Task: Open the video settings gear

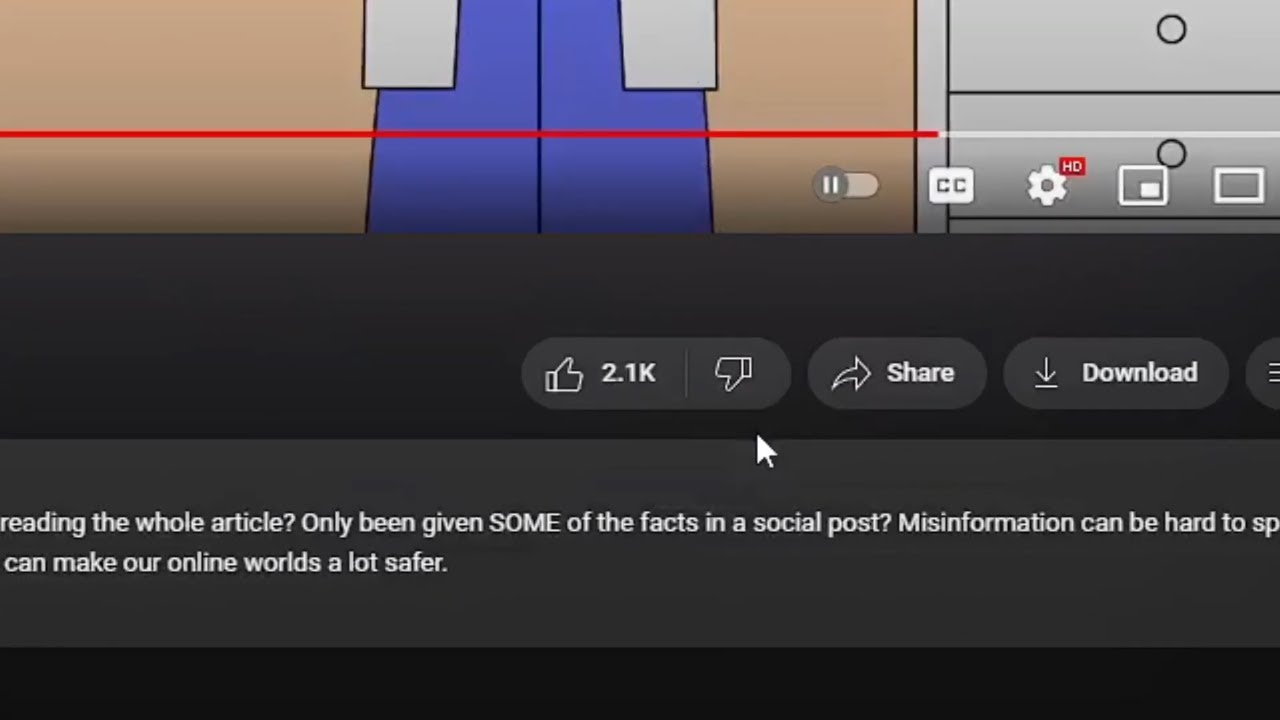Action: pyautogui.click(x=1047, y=186)
